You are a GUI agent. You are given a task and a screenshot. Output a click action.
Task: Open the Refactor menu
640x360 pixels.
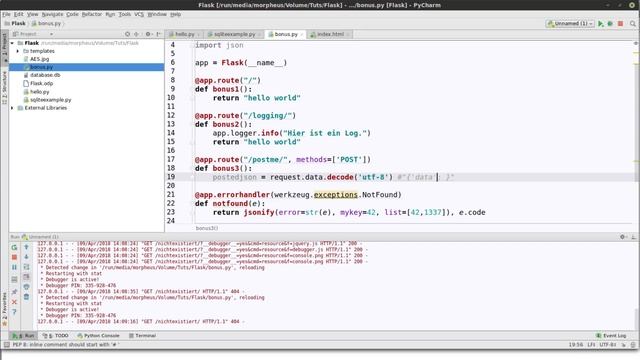click(x=91, y=14)
